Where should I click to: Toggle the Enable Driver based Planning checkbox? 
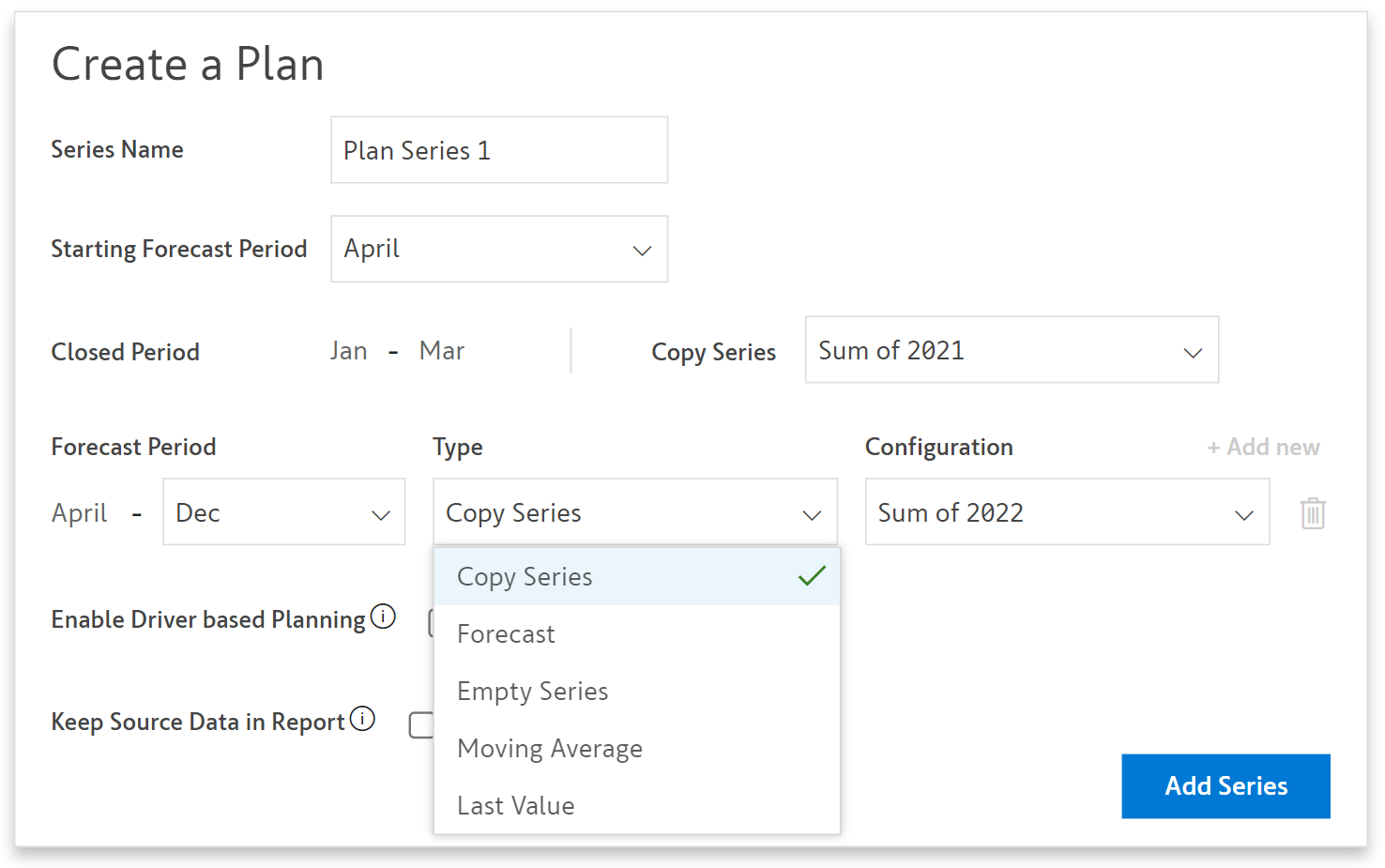coord(431,622)
